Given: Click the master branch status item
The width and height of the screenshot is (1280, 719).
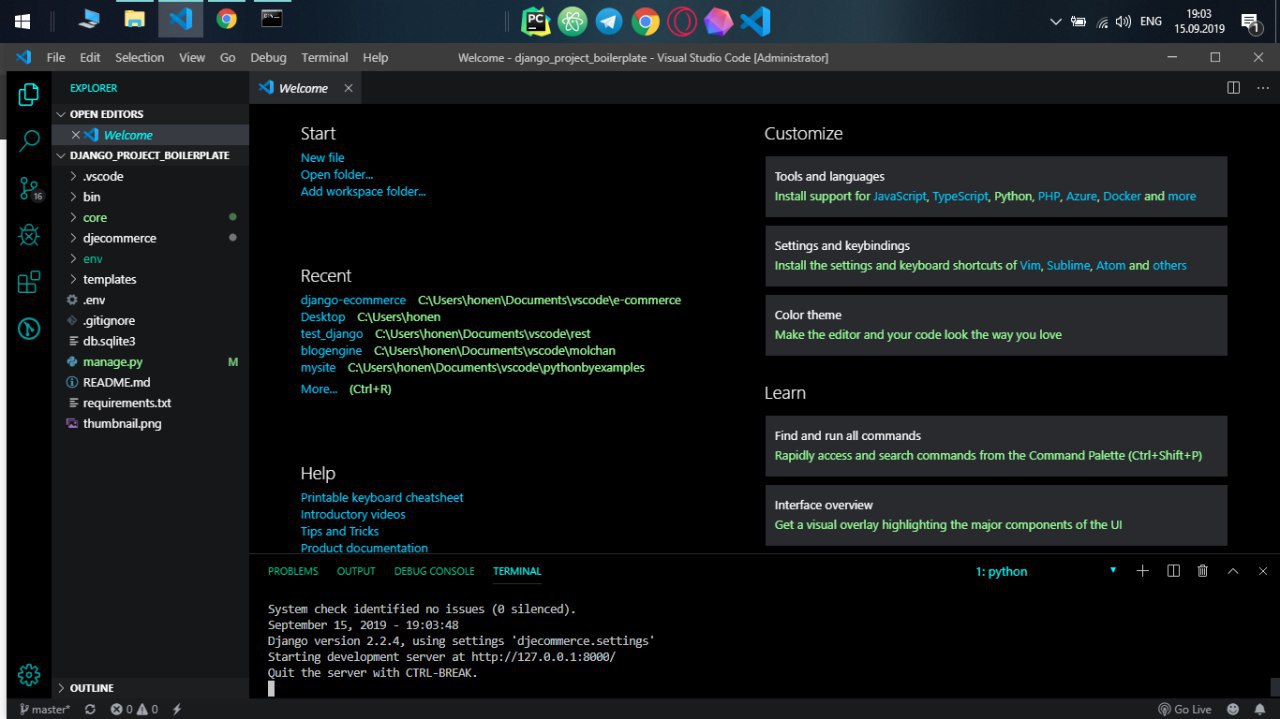Looking at the screenshot, I should (45, 709).
